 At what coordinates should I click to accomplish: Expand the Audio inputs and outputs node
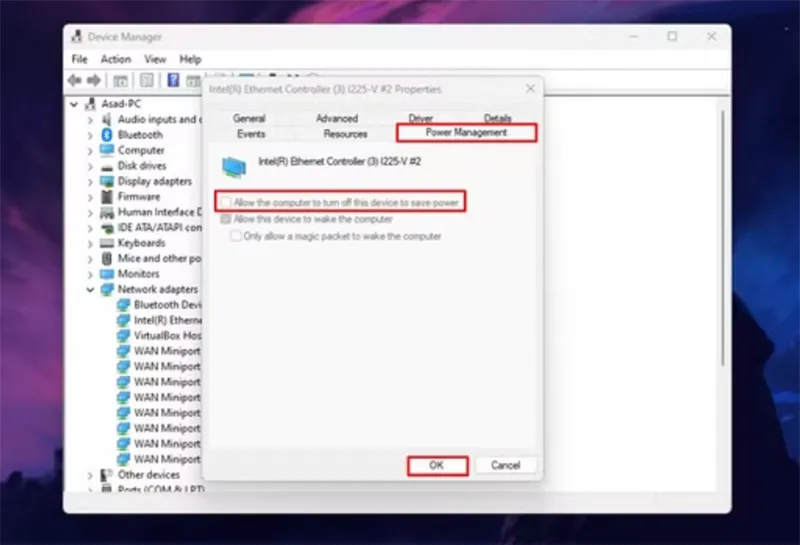[90, 120]
